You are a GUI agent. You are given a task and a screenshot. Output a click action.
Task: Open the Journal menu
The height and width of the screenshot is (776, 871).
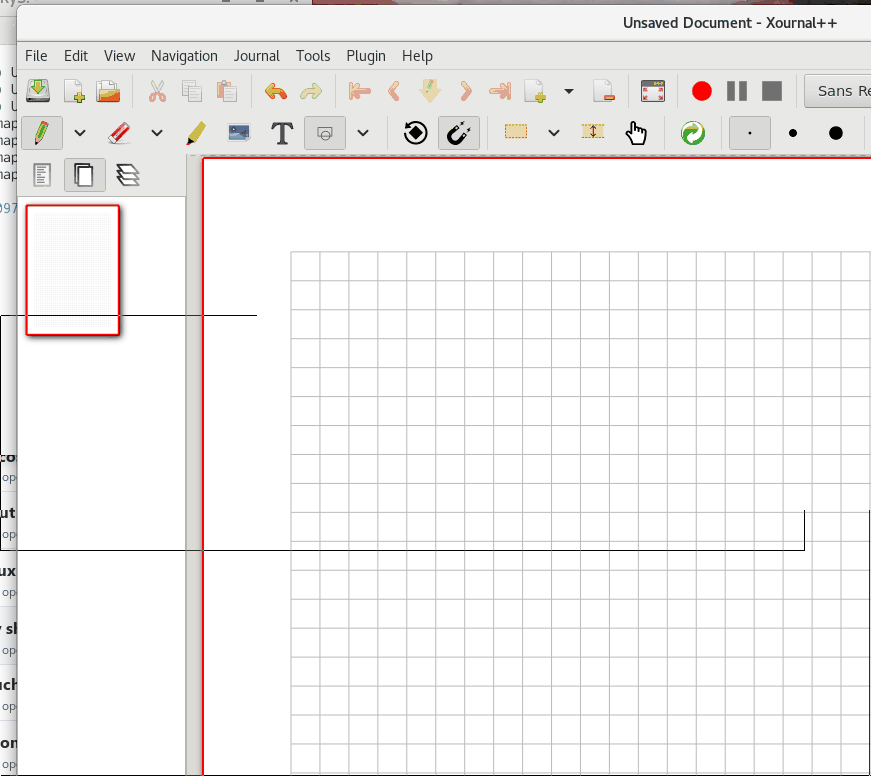pyautogui.click(x=257, y=56)
